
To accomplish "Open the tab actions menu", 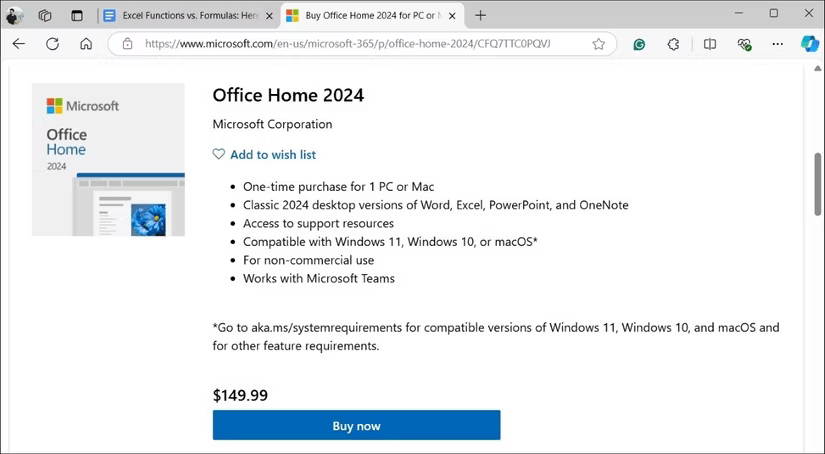I will pos(77,15).
